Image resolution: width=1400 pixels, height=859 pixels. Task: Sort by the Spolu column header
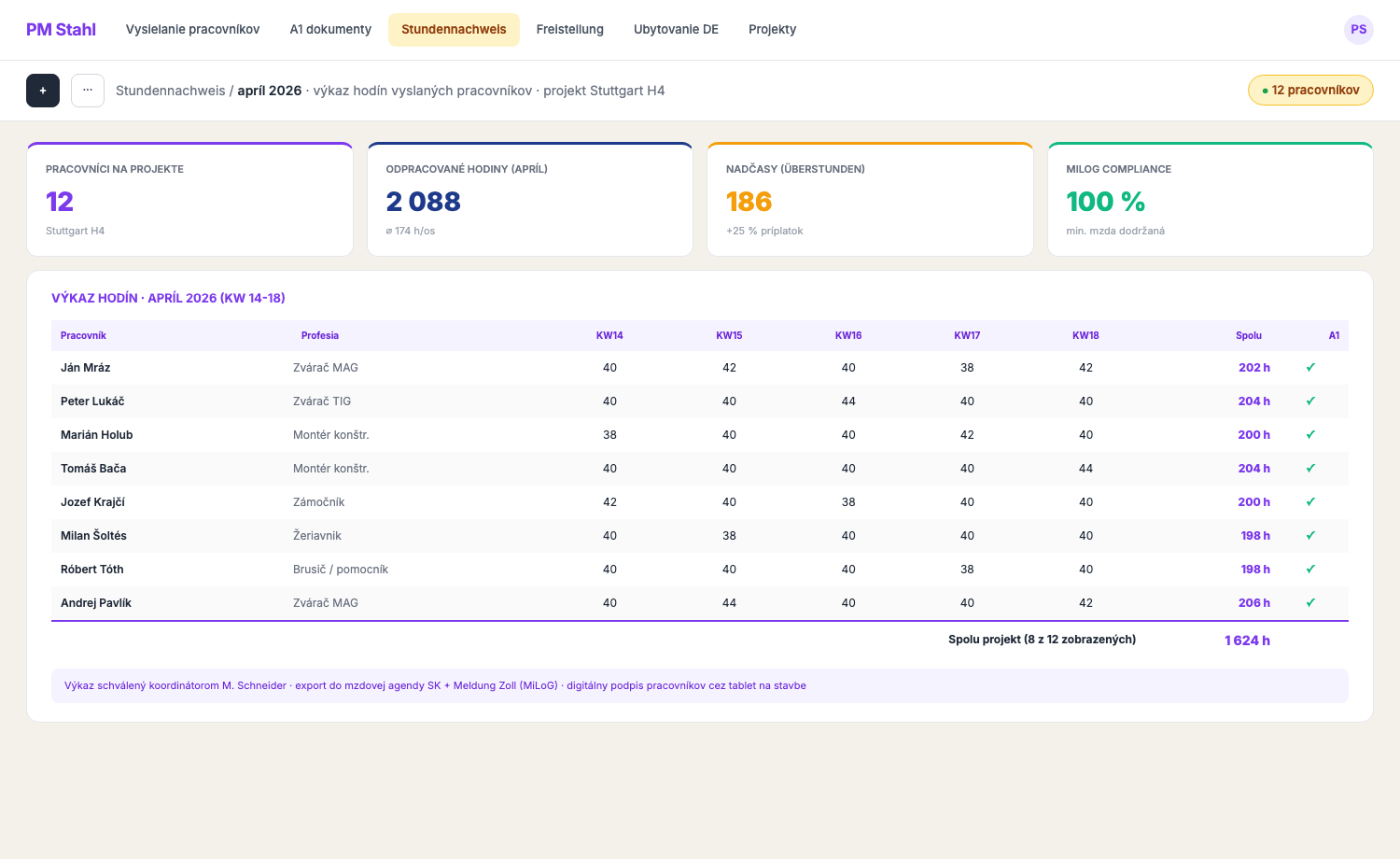pyautogui.click(x=1248, y=336)
